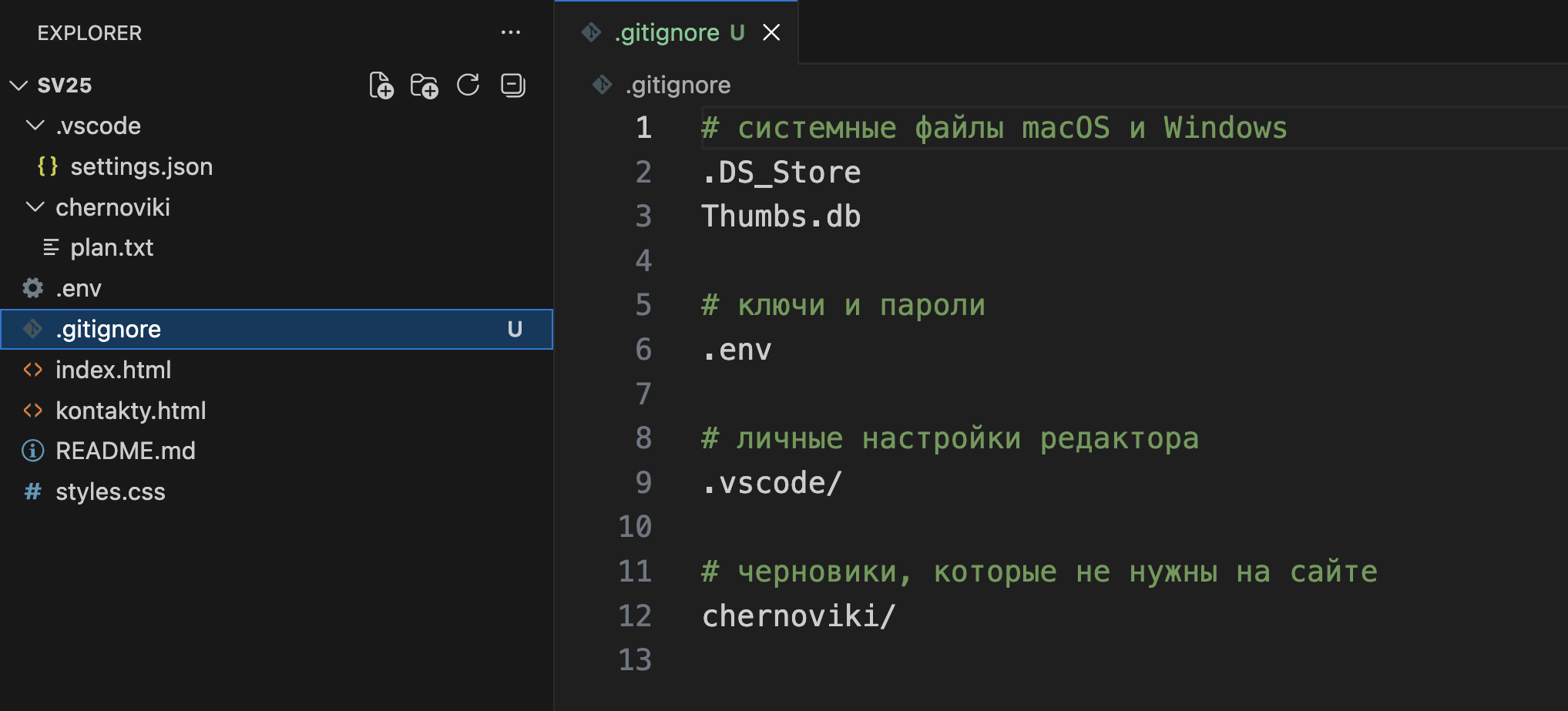Open index.html from Explorer
Viewport: 1568px width, 711px height.
coord(113,370)
